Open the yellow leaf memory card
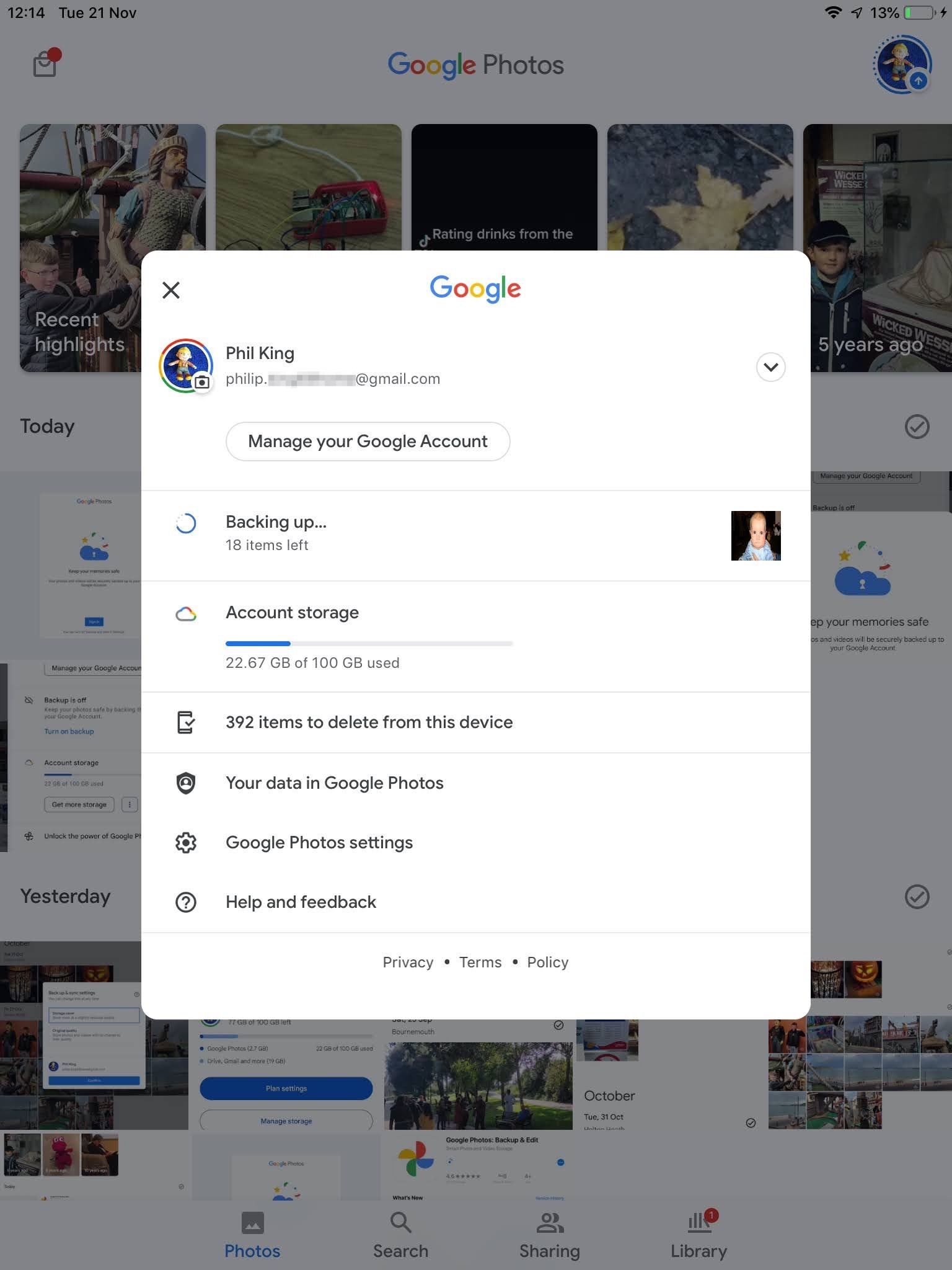This screenshot has height=1270, width=952. tap(700, 187)
